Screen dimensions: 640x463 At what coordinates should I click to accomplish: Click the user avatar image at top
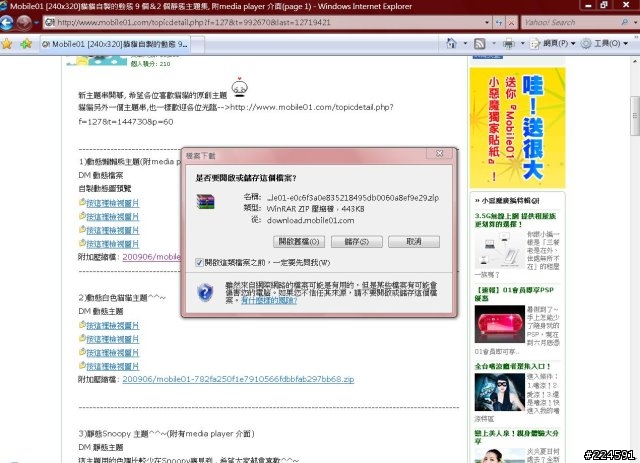tap(97, 61)
